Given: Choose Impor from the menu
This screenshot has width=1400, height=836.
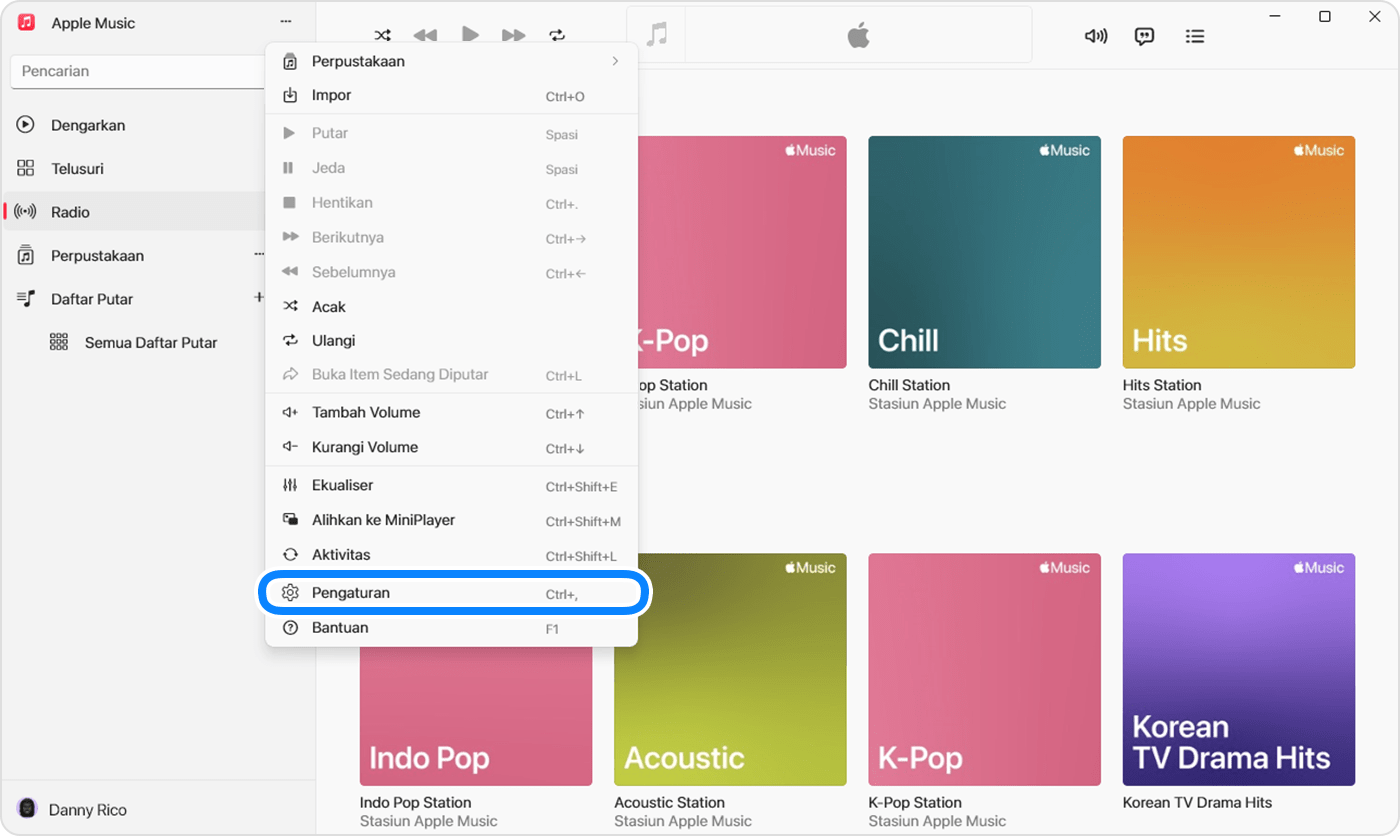Looking at the screenshot, I should 451,96.
